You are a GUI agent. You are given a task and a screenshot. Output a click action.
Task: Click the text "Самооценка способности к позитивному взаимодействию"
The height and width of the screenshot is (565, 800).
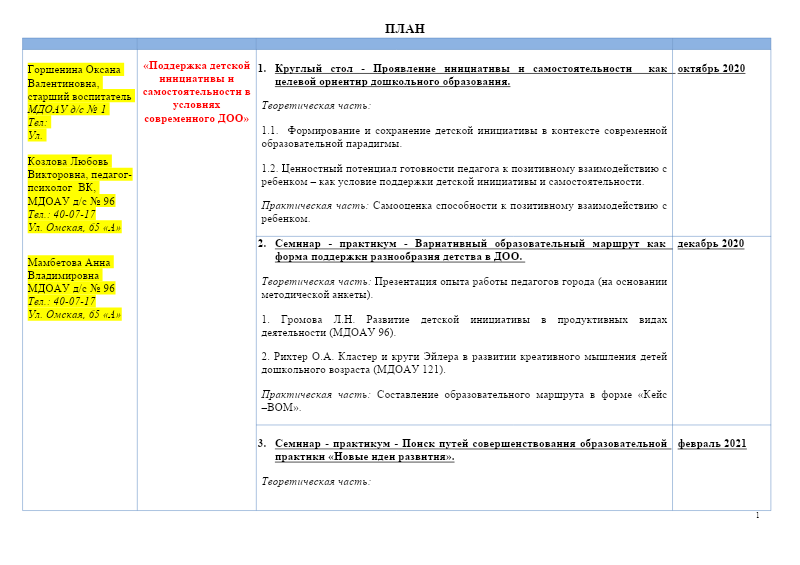519,205
